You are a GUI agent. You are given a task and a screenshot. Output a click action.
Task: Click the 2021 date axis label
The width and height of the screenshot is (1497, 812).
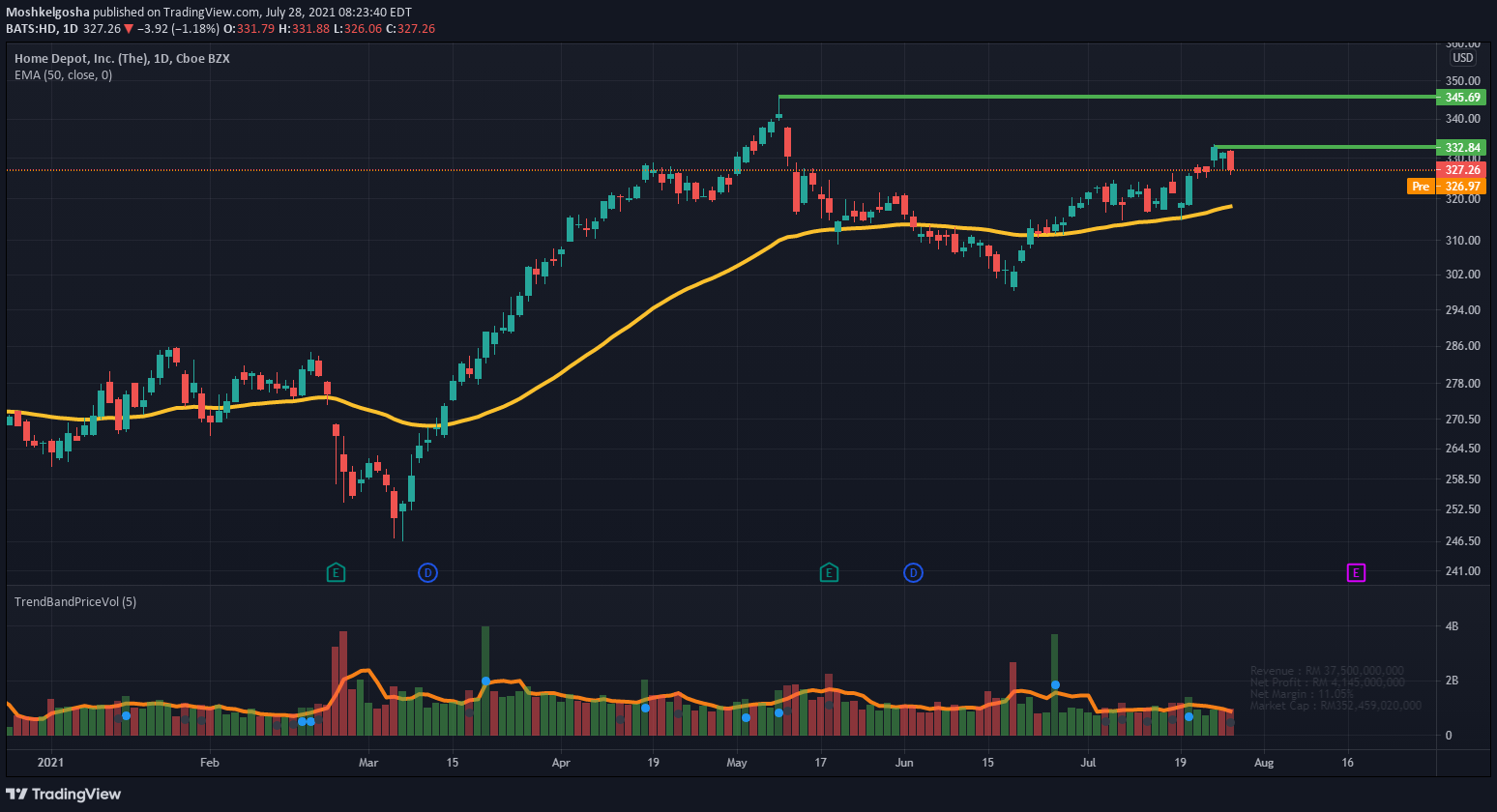click(x=50, y=763)
